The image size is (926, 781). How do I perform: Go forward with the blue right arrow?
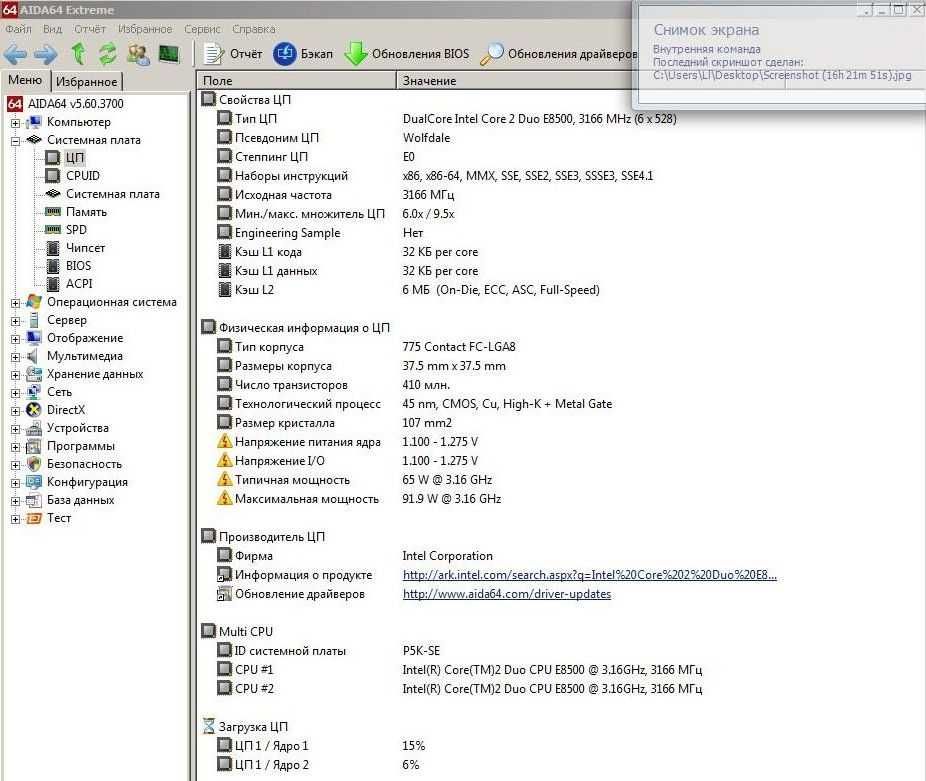point(45,54)
